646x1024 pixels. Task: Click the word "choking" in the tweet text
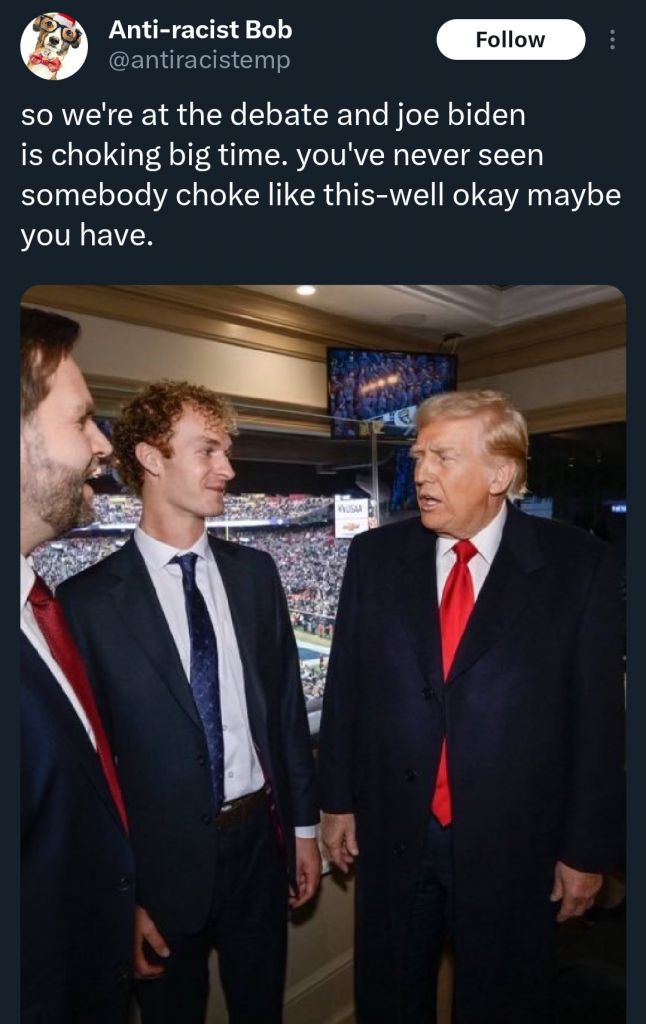106,155
